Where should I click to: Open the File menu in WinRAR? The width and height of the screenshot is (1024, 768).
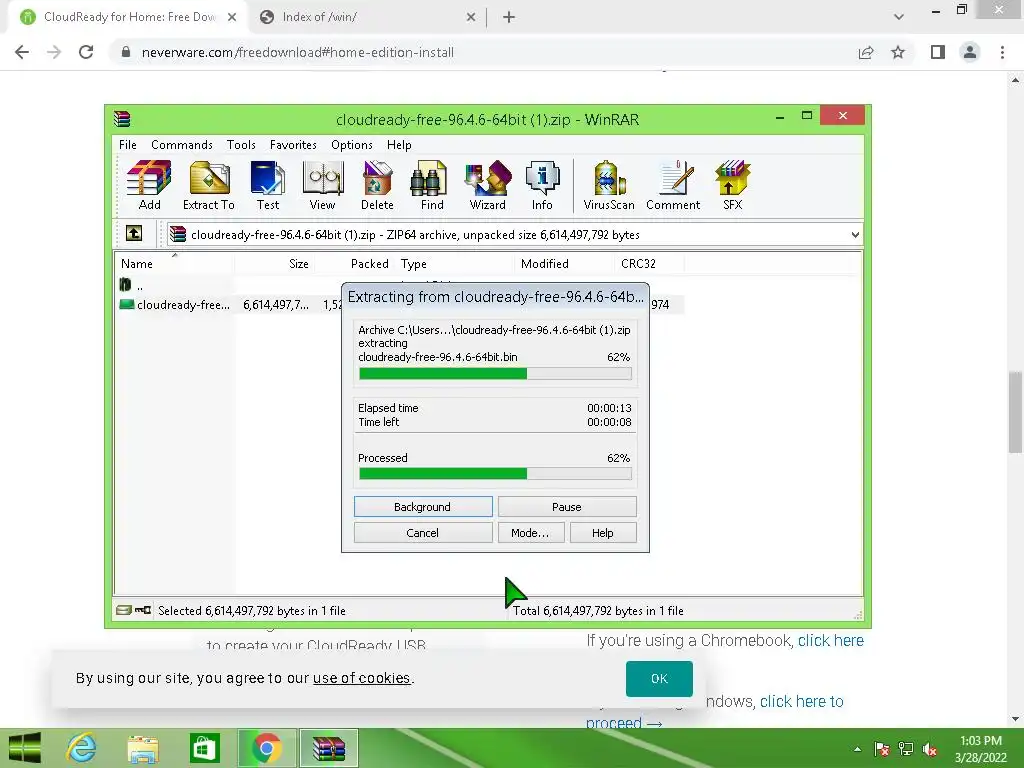(x=127, y=144)
